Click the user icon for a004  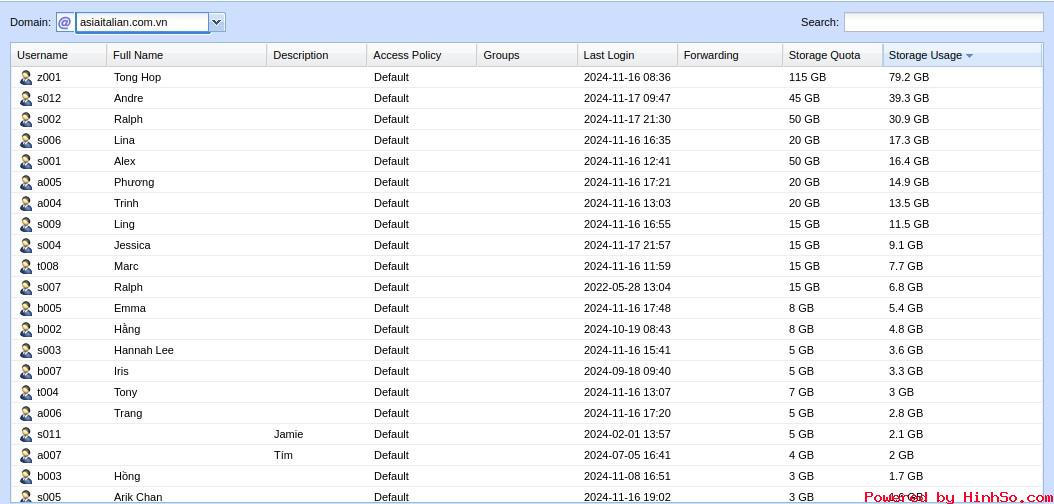click(x=26, y=203)
